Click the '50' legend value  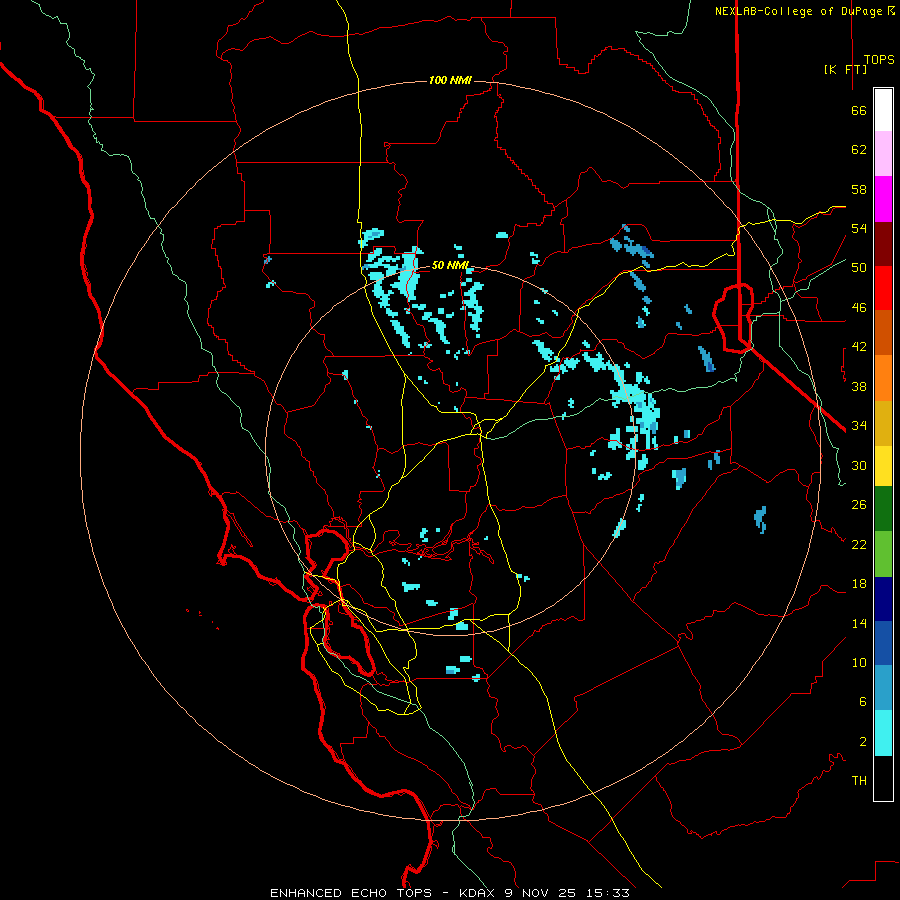859,268
